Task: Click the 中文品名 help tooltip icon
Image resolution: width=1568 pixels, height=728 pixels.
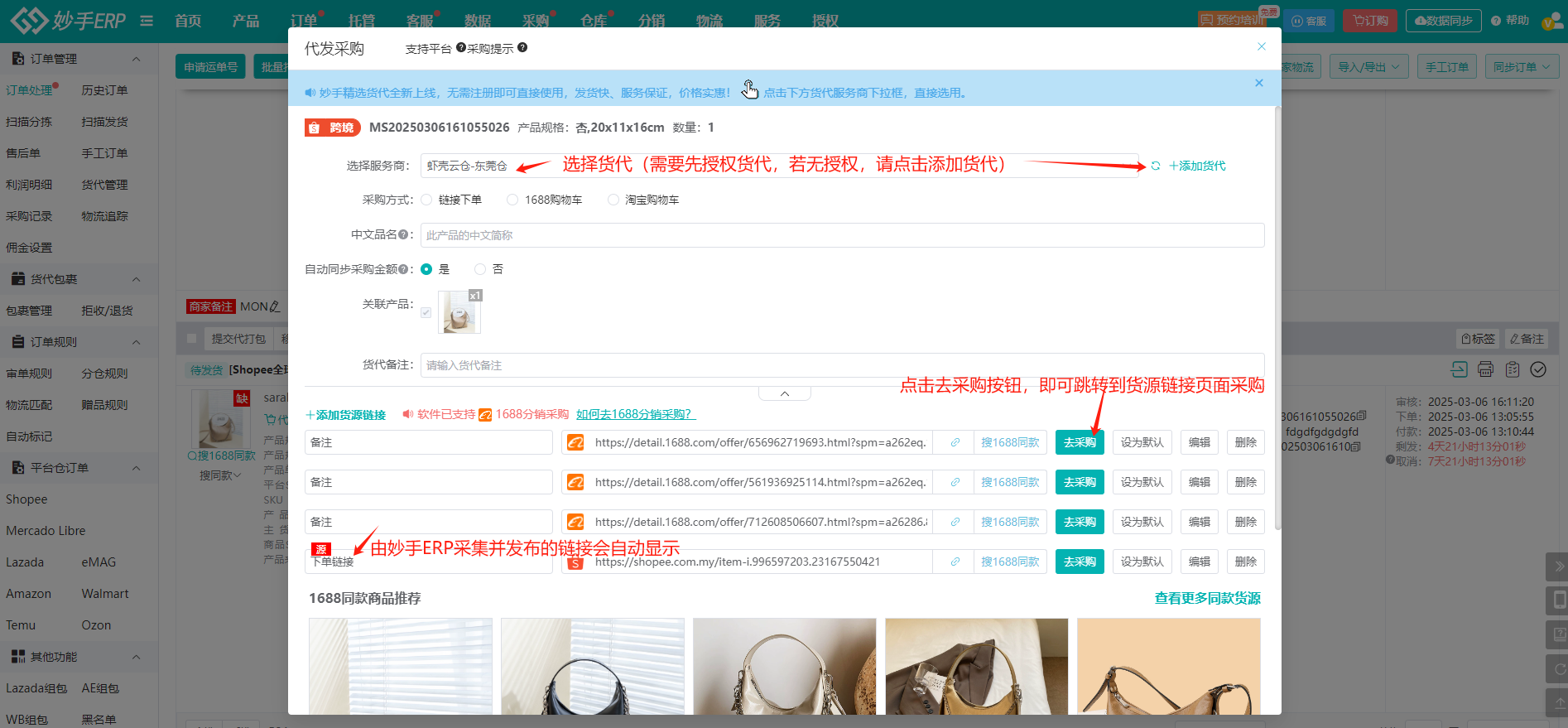Action: point(403,235)
